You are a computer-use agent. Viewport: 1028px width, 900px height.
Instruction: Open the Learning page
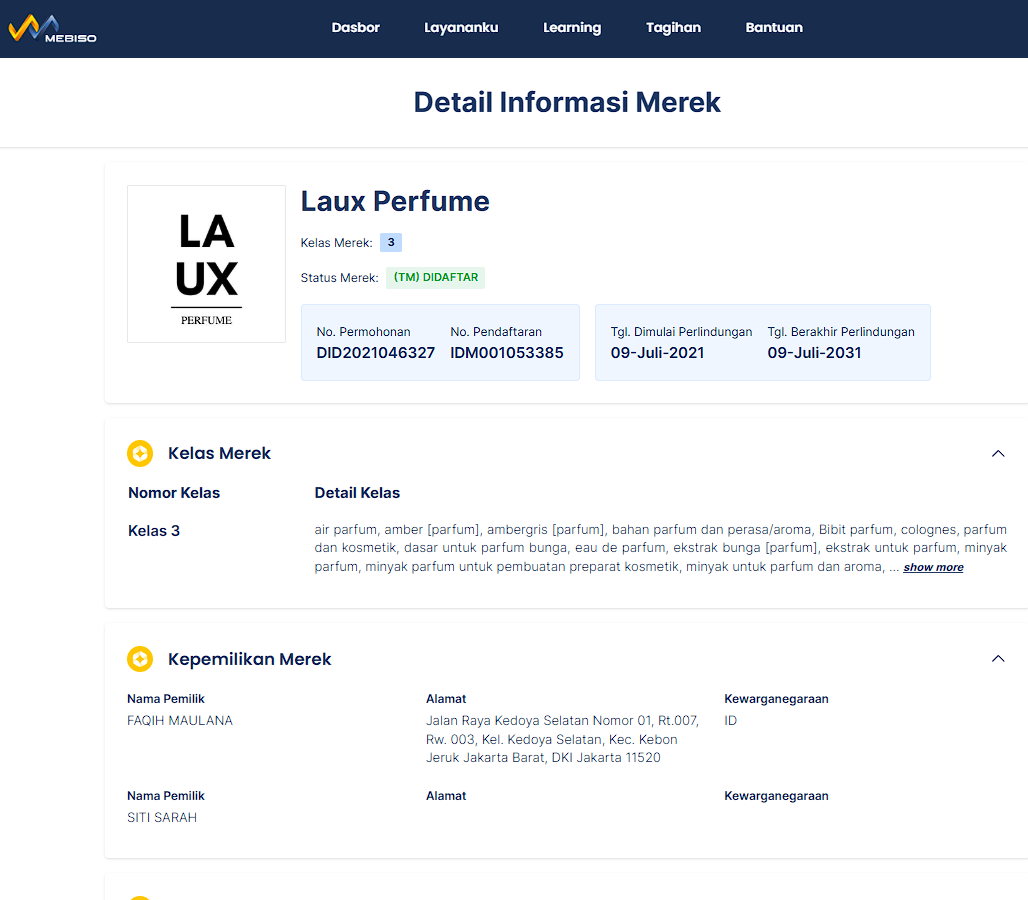click(572, 28)
